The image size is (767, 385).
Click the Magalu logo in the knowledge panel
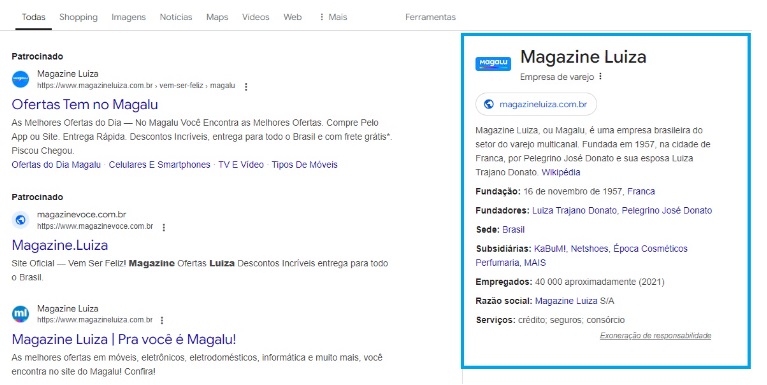click(493, 64)
